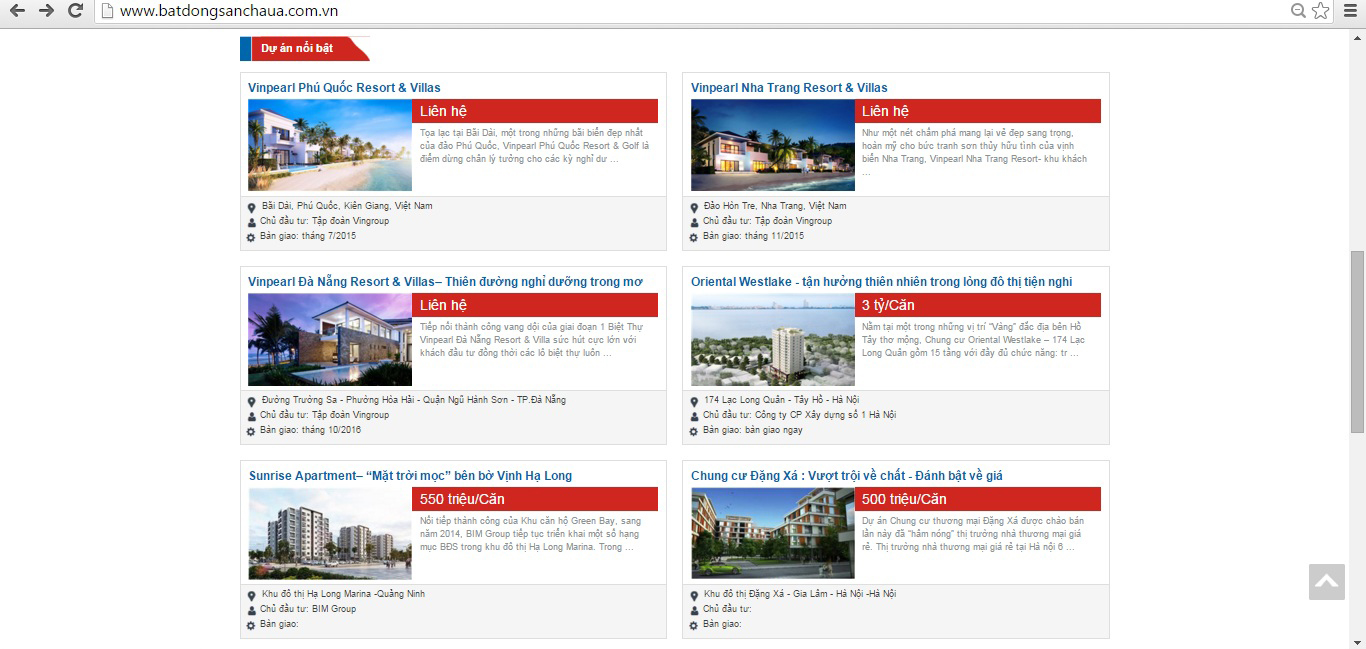Click handover gear icon beside tháng 11/2015
This screenshot has height=649, width=1366.
[694, 238]
